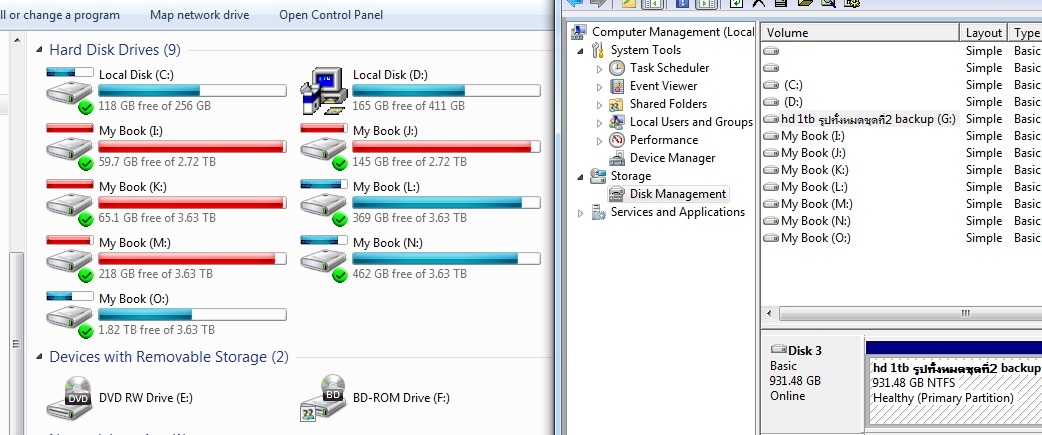Sort by the Volume column header
Screen dimensions: 1042x435
858,33
